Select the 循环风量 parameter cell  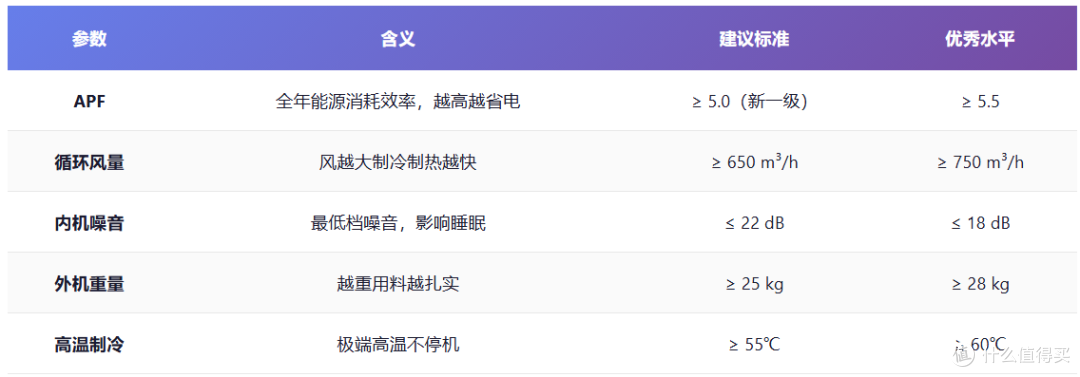[90, 162]
